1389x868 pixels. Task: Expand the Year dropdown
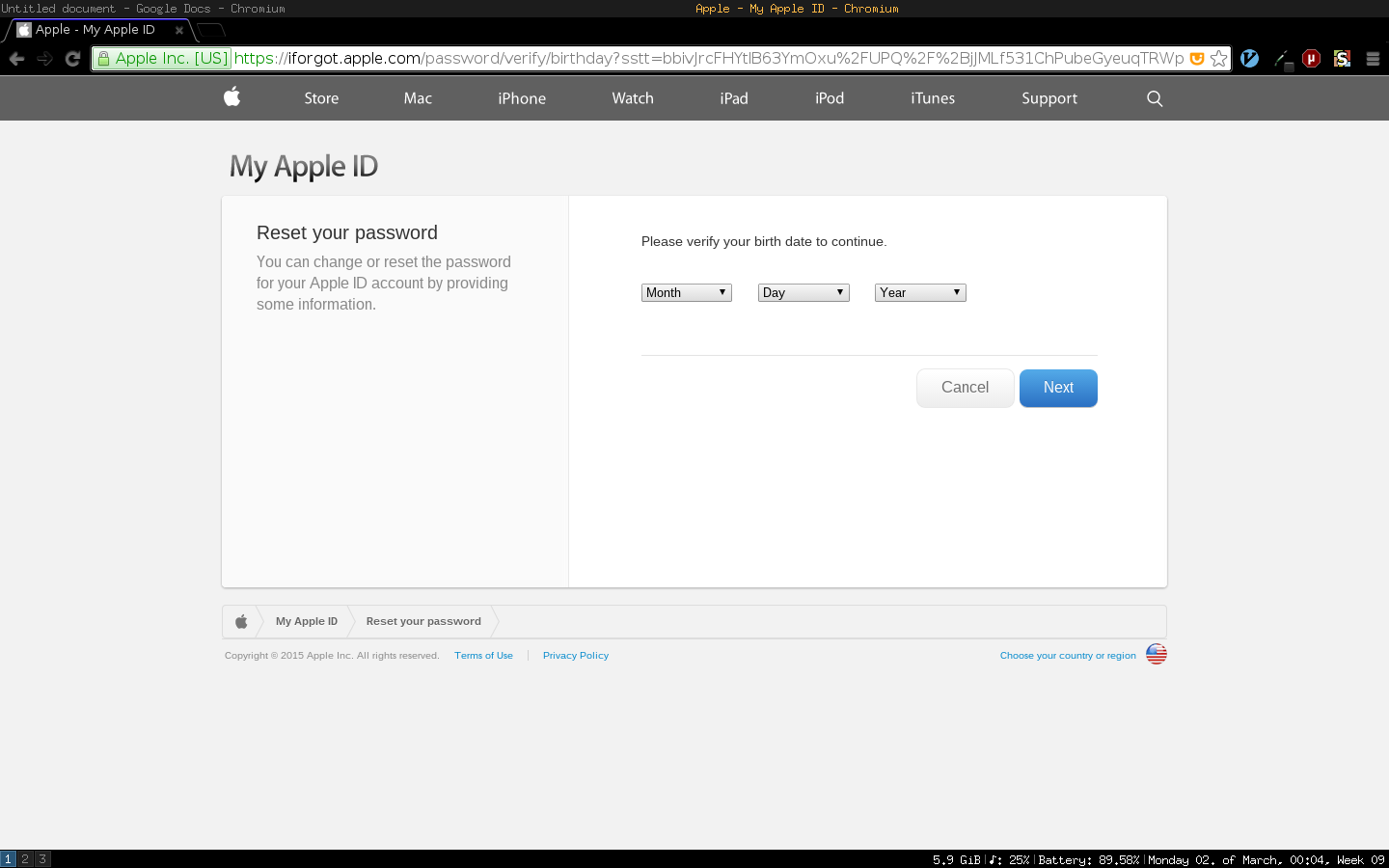click(920, 292)
